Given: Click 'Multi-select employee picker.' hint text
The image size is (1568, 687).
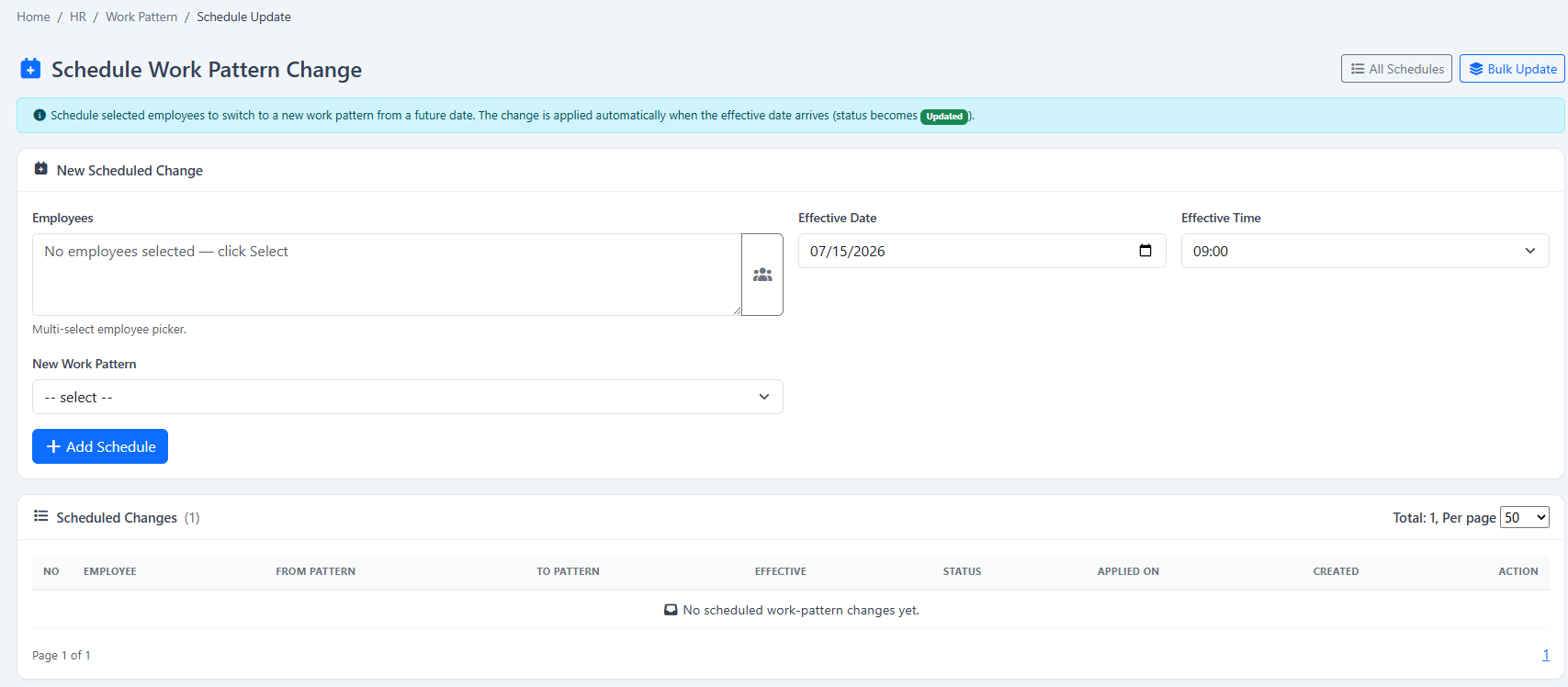Looking at the screenshot, I should coord(109,329).
